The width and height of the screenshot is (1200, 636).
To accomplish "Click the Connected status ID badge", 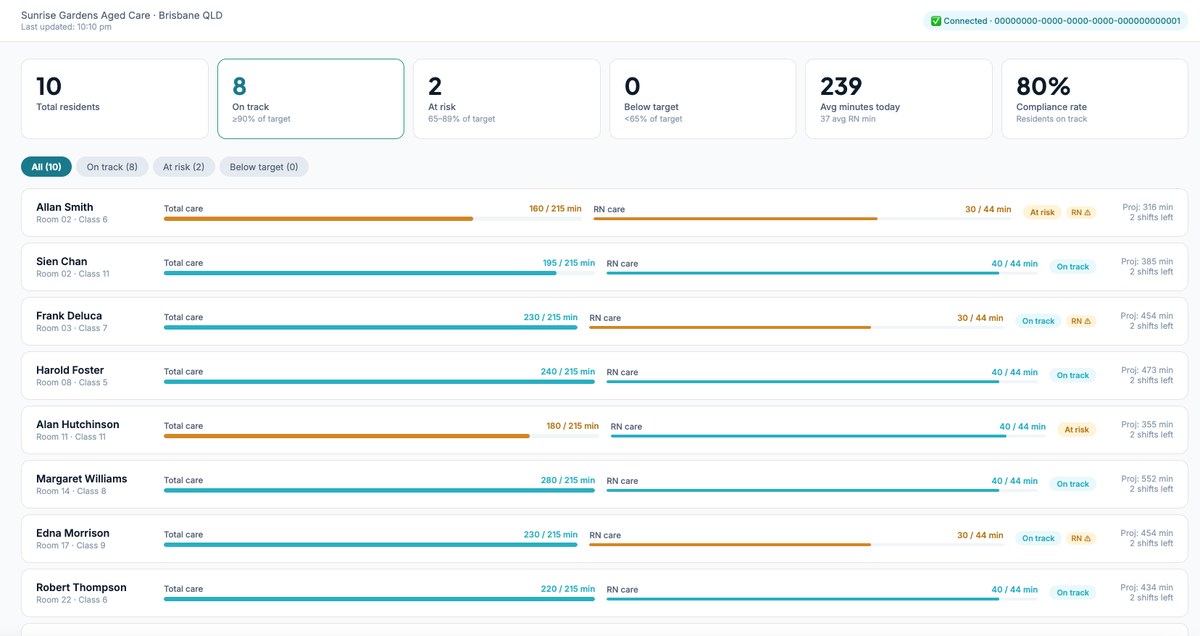I will (x=1055, y=21).
